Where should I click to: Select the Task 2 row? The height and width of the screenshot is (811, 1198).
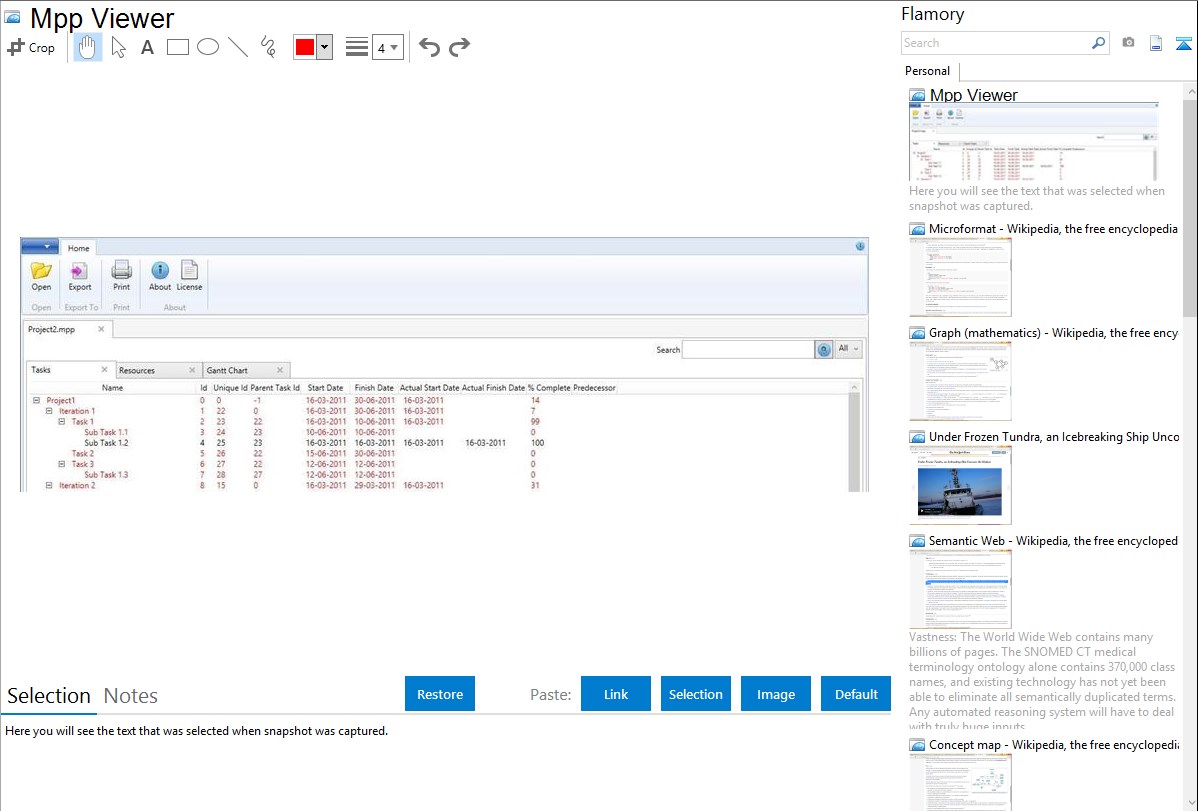(439, 453)
